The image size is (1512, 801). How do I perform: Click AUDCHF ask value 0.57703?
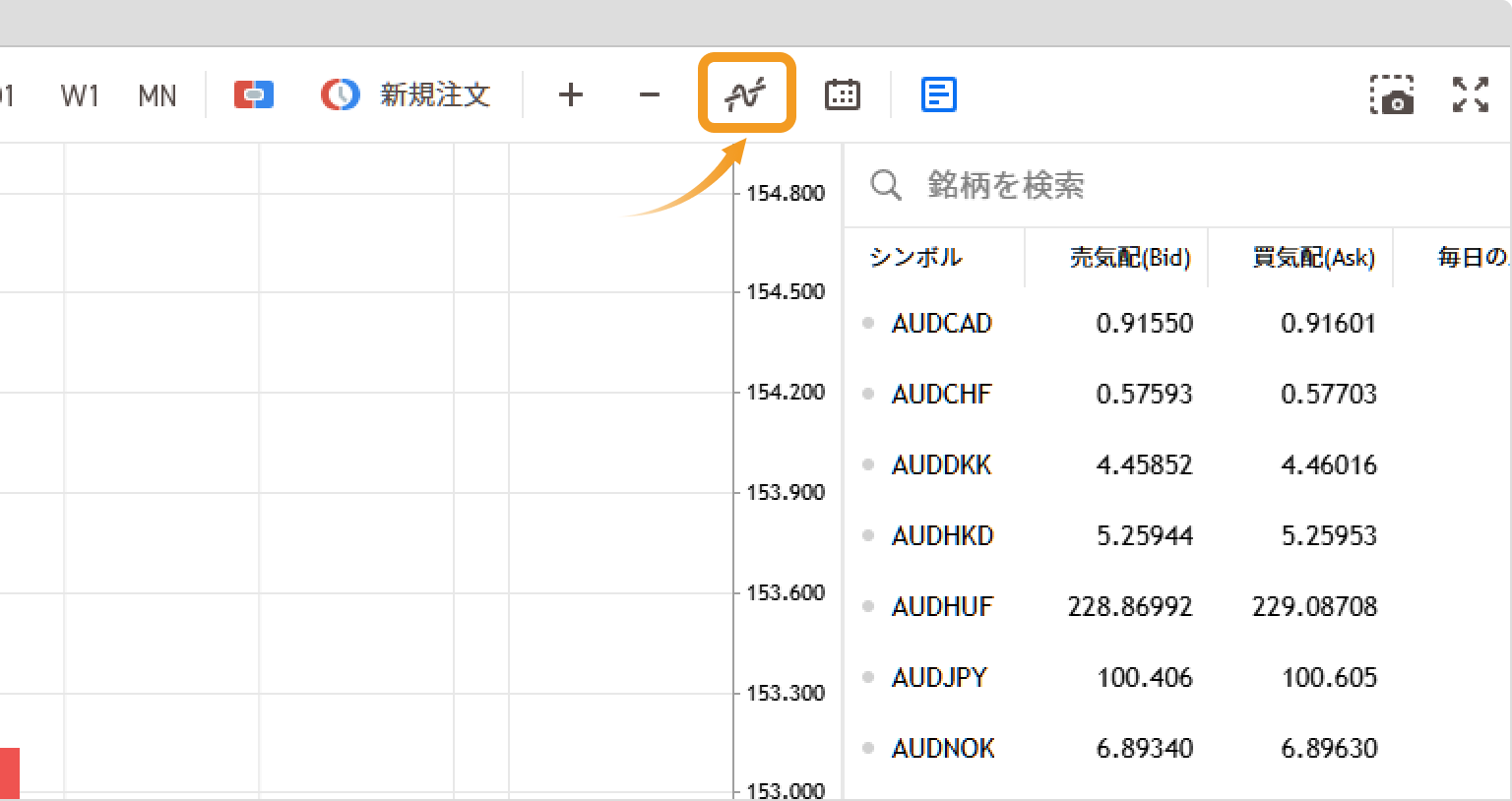pyautogui.click(x=1328, y=394)
